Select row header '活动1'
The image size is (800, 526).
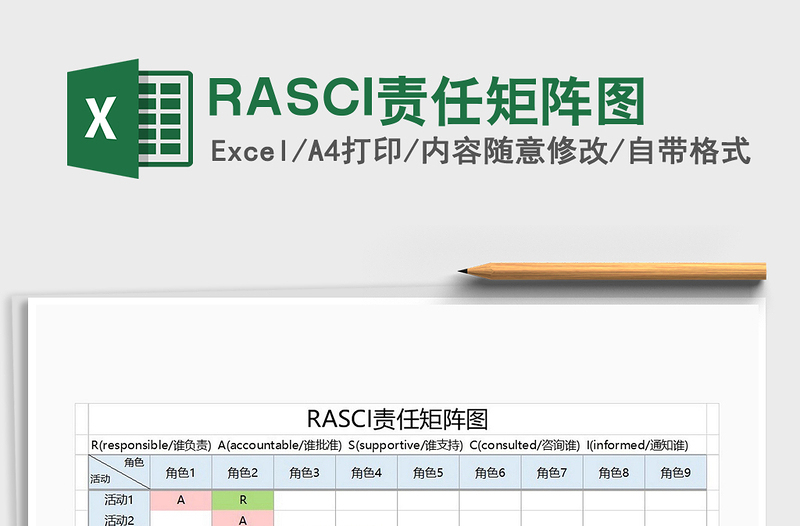click(119, 500)
